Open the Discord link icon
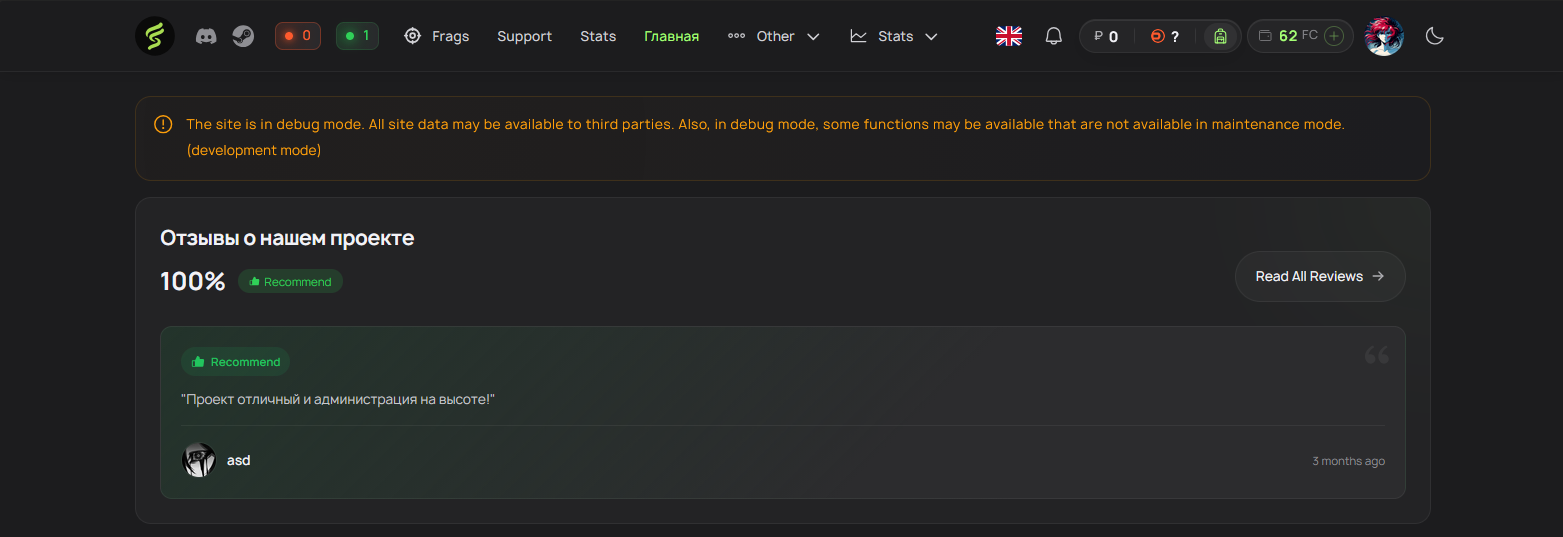 coord(206,36)
